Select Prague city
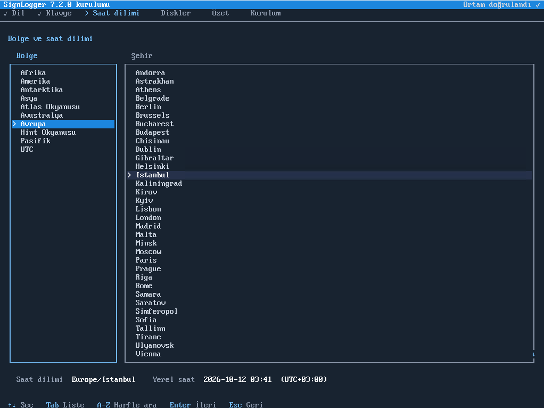 [330, 269]
